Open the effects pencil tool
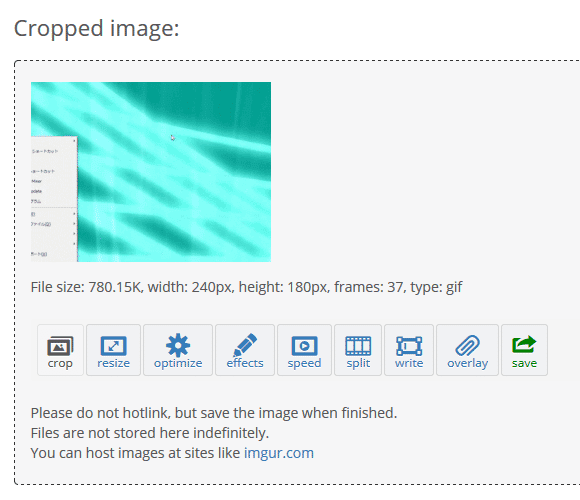Image resolution: width=580 pixels, height=500 pixels. 245,345
